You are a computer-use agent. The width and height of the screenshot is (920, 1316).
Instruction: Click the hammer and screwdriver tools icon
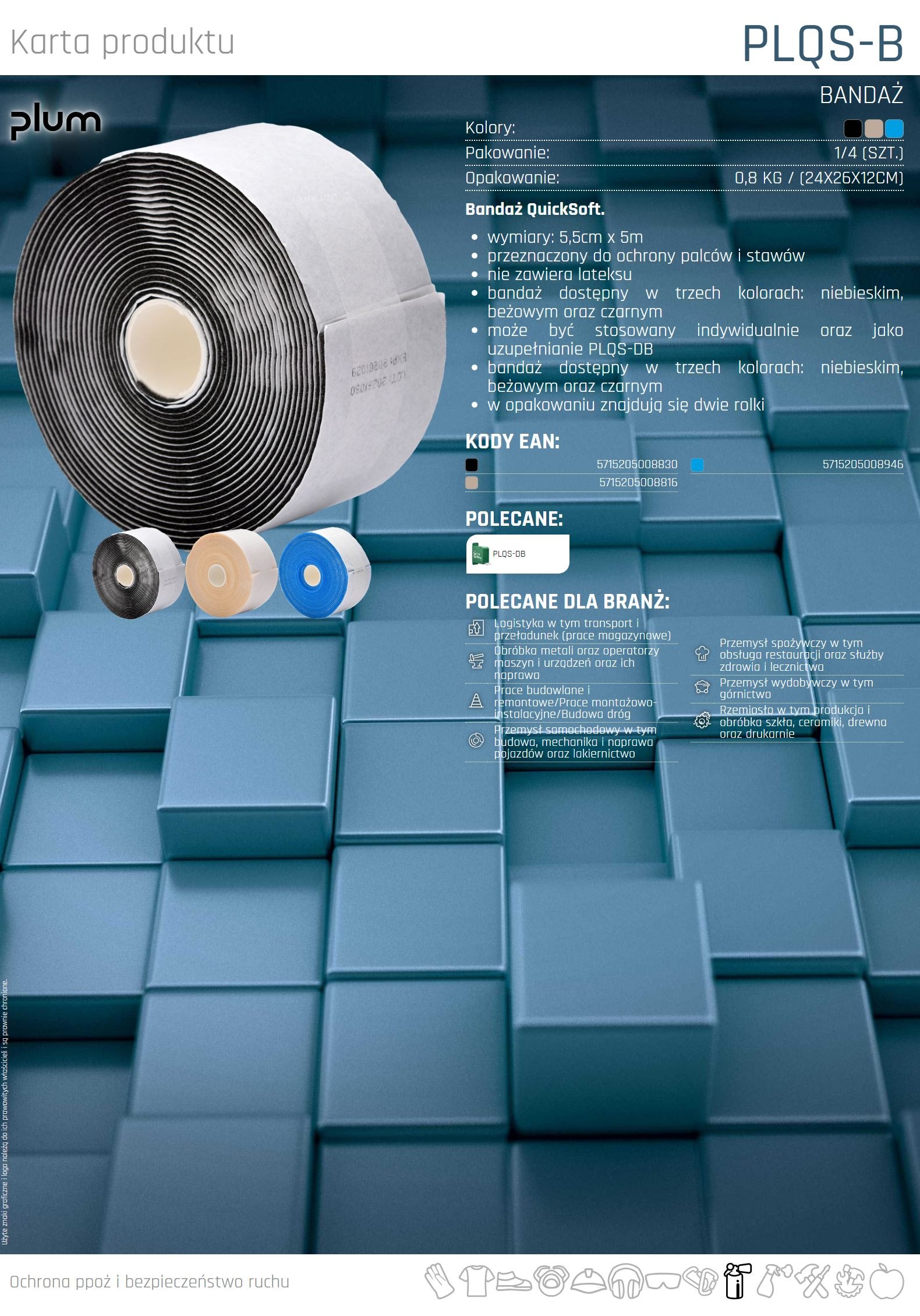pyautogui.click(x=812, y=1280)
